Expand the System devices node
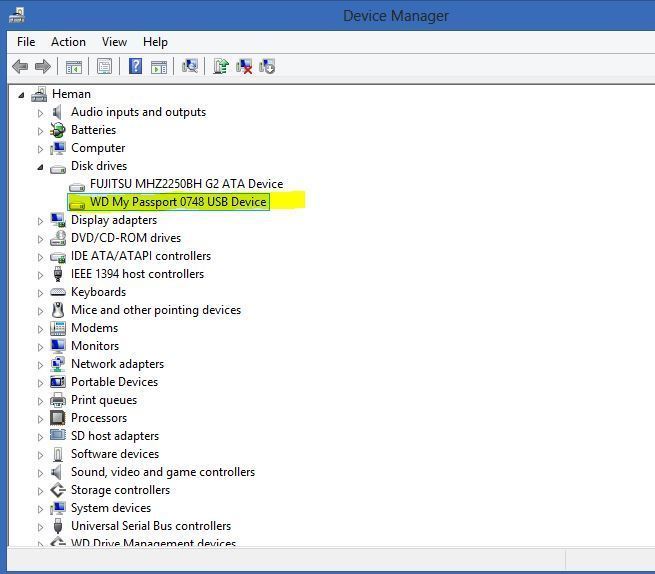The width and height of the screenshot is (655, 574). pos(40,509)
